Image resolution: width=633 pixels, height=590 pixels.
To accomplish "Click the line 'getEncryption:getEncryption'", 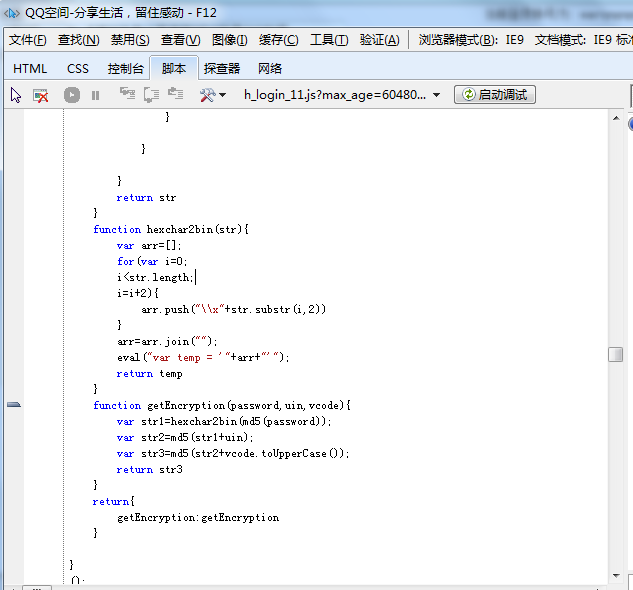I will (198, 518).
